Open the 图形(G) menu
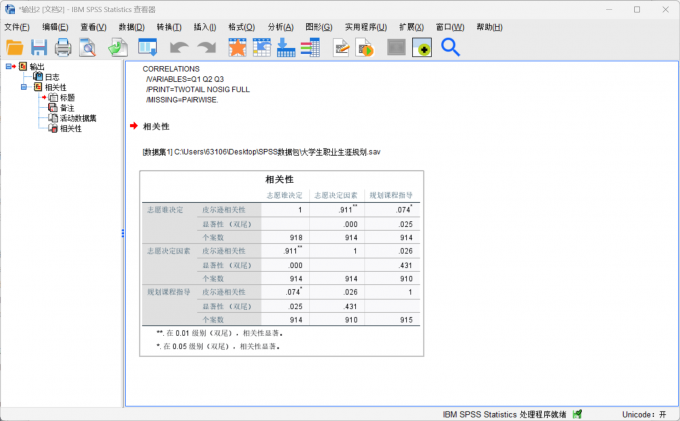 pyautogui.click(x=320, y=26)
